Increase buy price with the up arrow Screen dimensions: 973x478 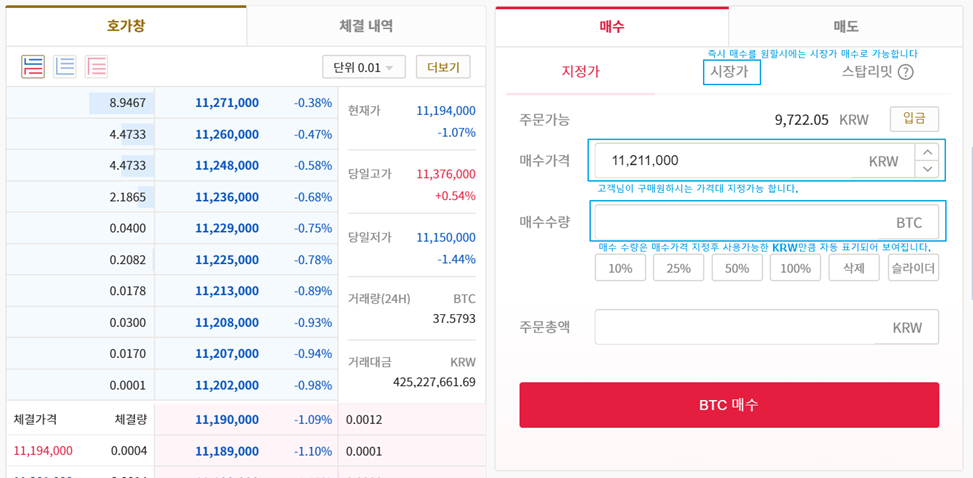click(927, 152)
